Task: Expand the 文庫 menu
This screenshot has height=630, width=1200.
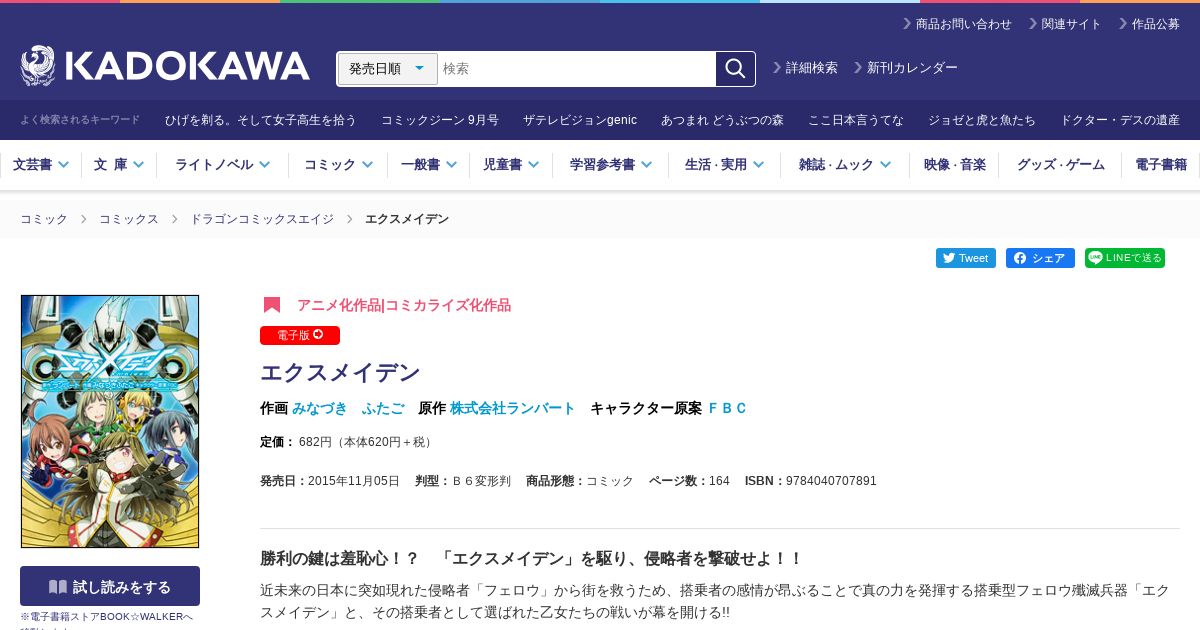Action: click(x=119, y=165)
